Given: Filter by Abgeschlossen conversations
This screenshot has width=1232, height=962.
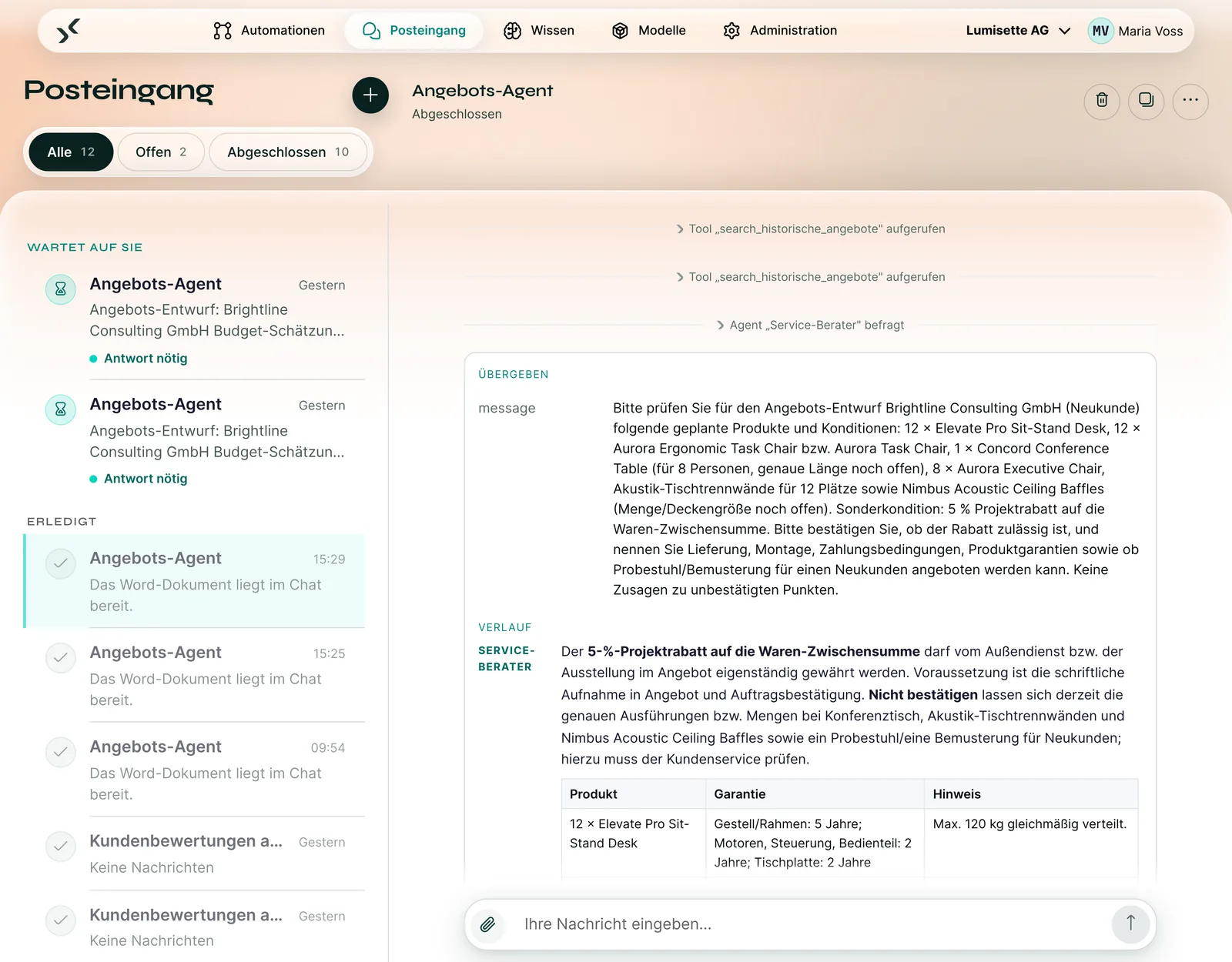Looking at the screenshot, I should pos(288,152).
